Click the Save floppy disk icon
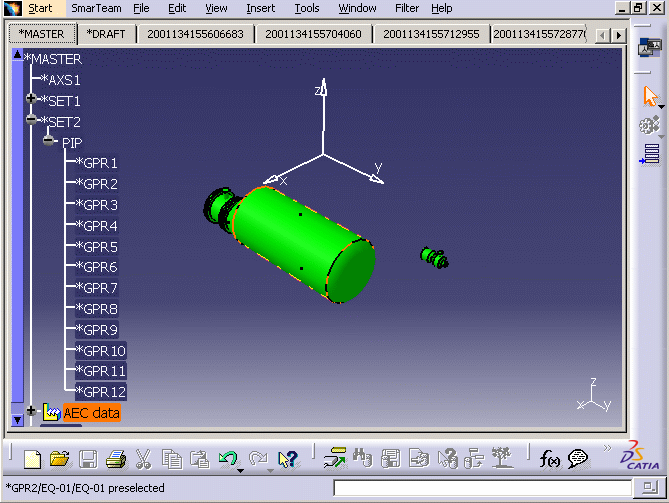 click(88, 459)
